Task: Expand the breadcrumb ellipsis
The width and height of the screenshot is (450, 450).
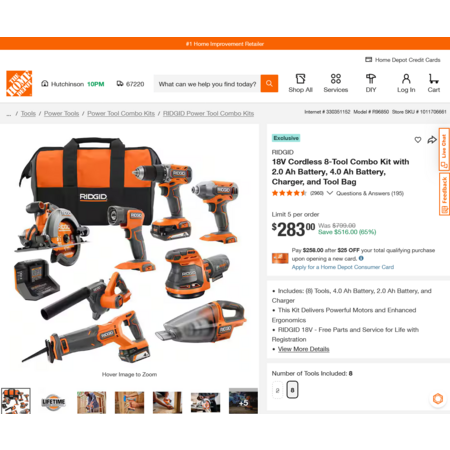Action: (9, 114)
